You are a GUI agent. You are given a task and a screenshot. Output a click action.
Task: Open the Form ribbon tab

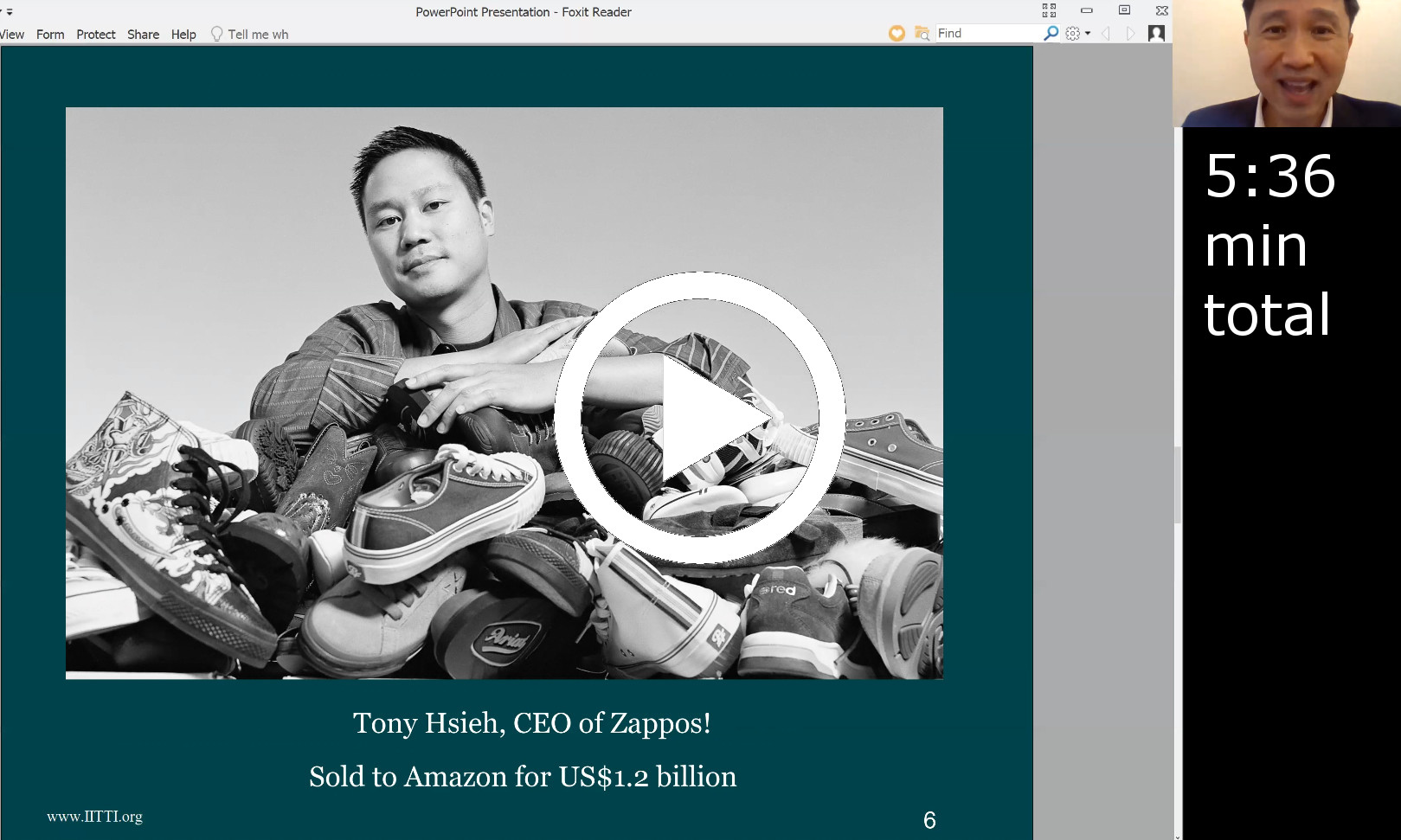50,35
